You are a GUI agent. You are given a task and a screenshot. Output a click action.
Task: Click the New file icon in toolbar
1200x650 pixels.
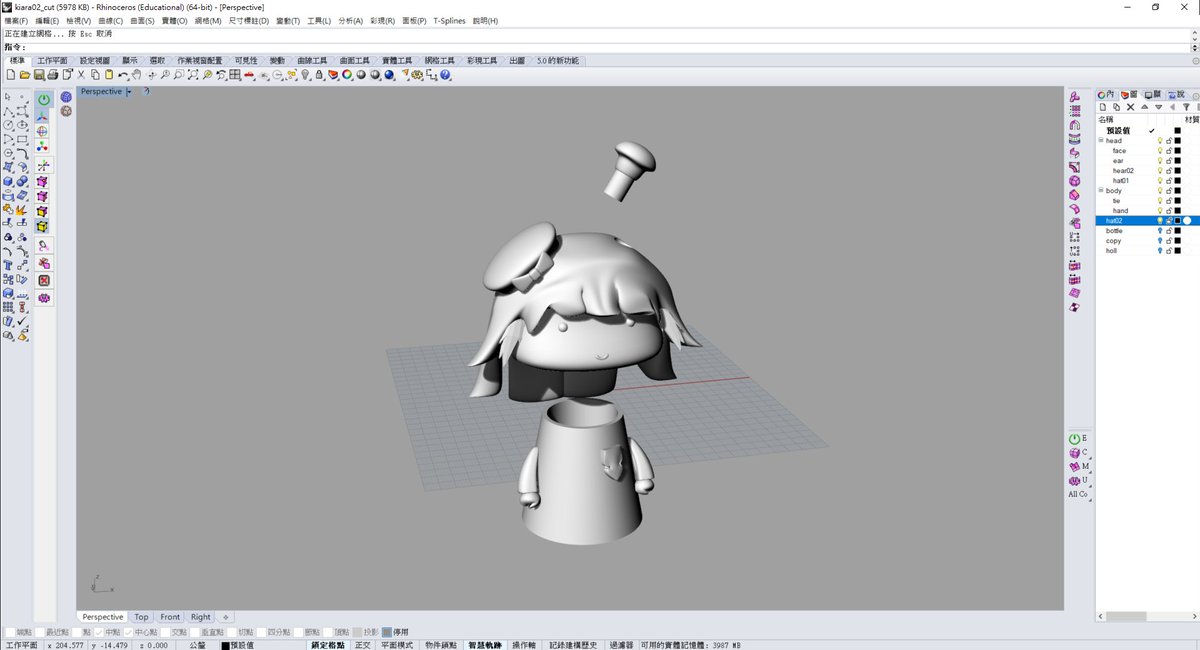click(x=11, y=74)
